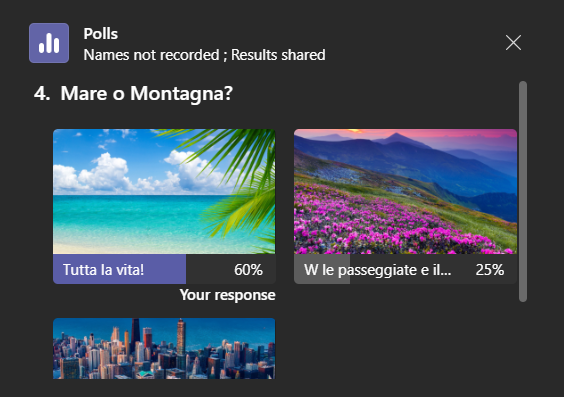Click the gray unfilled part of the 60% bar
This screenshot has height=397, width=564.
pyautogui.click(x=231, y=269)
